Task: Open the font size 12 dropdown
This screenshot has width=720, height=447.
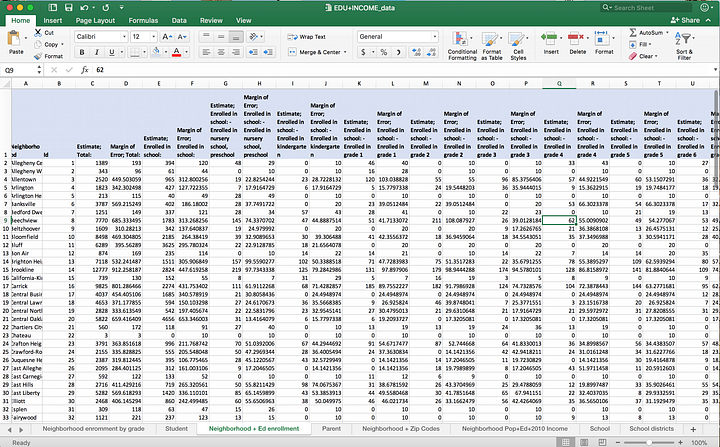Action: pos(153,37)
